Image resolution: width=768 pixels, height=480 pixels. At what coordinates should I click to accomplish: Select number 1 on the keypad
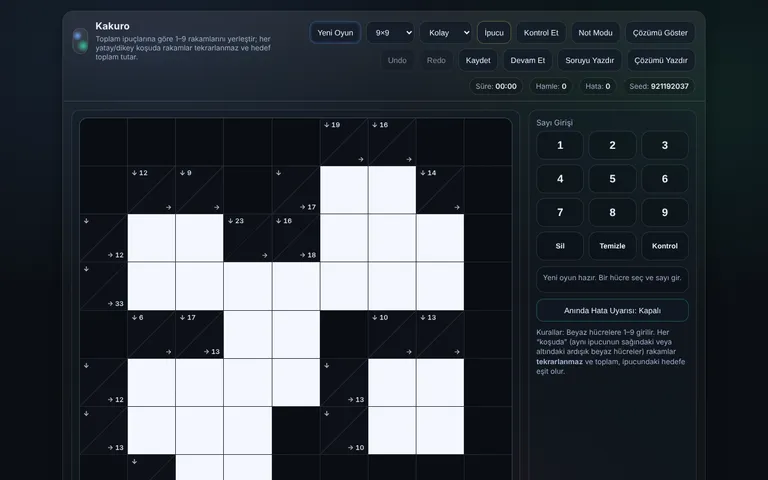tap(560, 145)
